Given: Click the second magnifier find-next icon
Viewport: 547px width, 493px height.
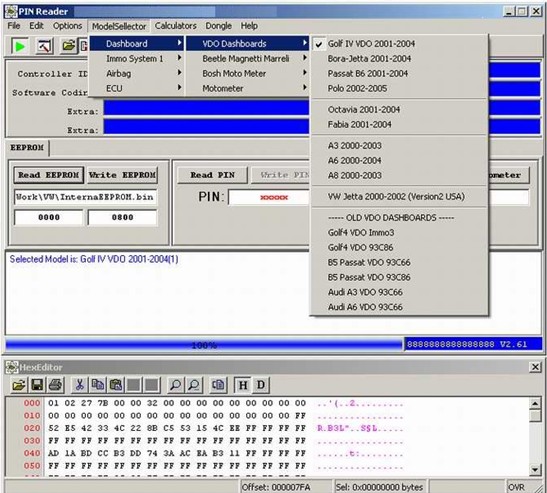Looking at the screenshot, I should tap(194, 385).
